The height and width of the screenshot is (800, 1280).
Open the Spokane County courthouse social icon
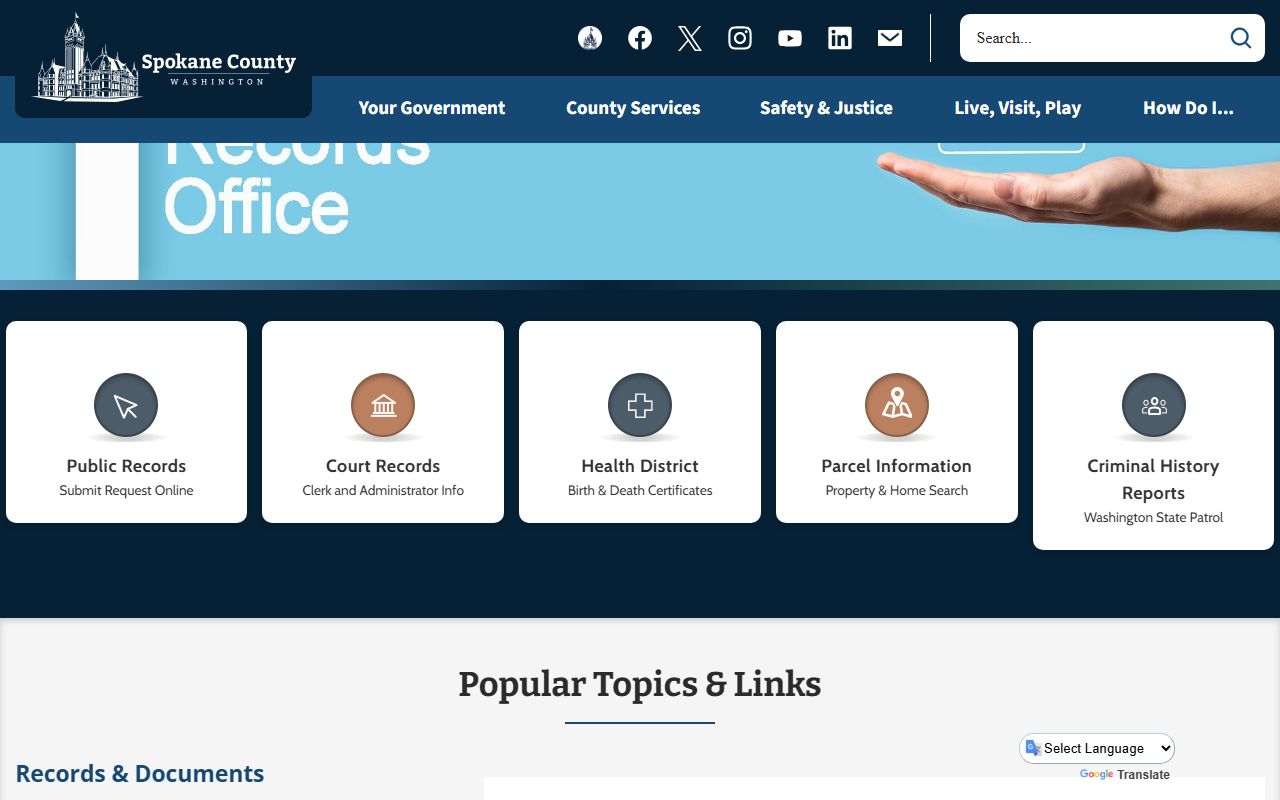coord(590,38)
